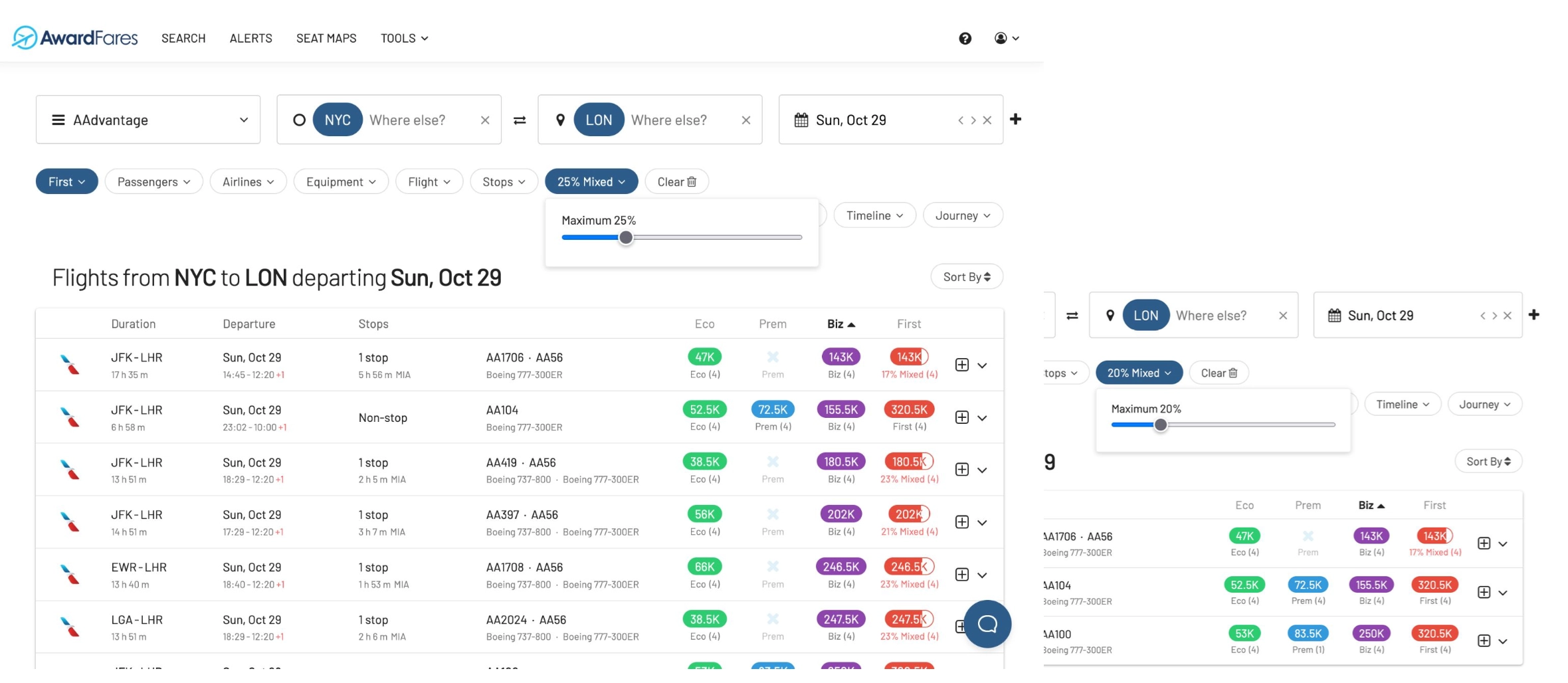
Task: Go to next date in right panel
Action: (x=1495, y=316)
